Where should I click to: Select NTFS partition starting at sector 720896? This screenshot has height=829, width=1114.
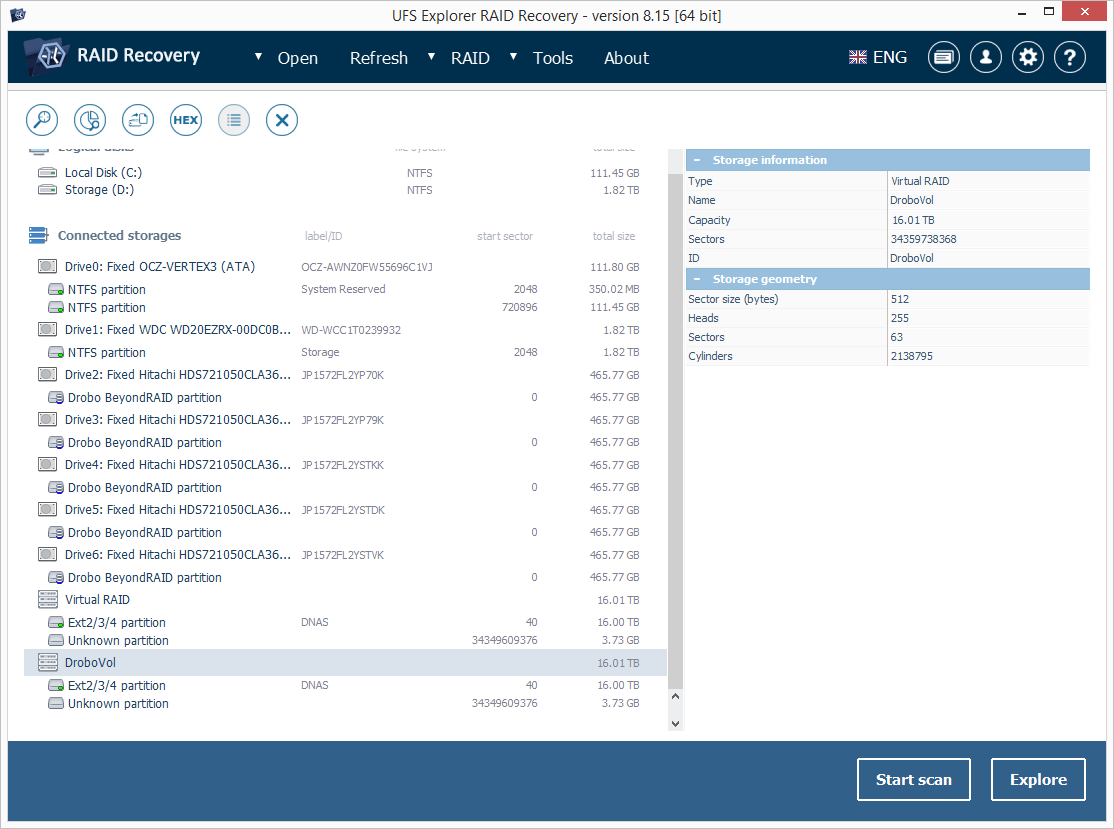click(345, 308)
